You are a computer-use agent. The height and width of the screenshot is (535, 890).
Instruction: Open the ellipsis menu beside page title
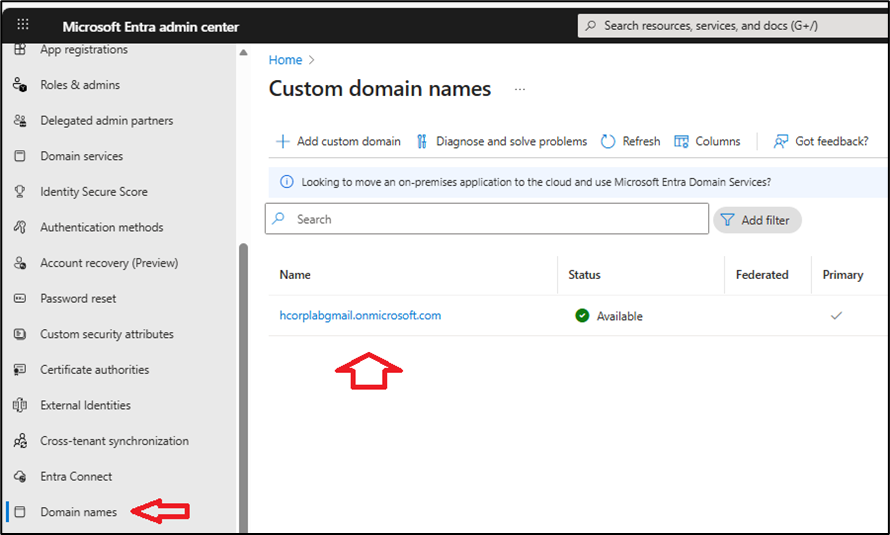pos(520,89)
